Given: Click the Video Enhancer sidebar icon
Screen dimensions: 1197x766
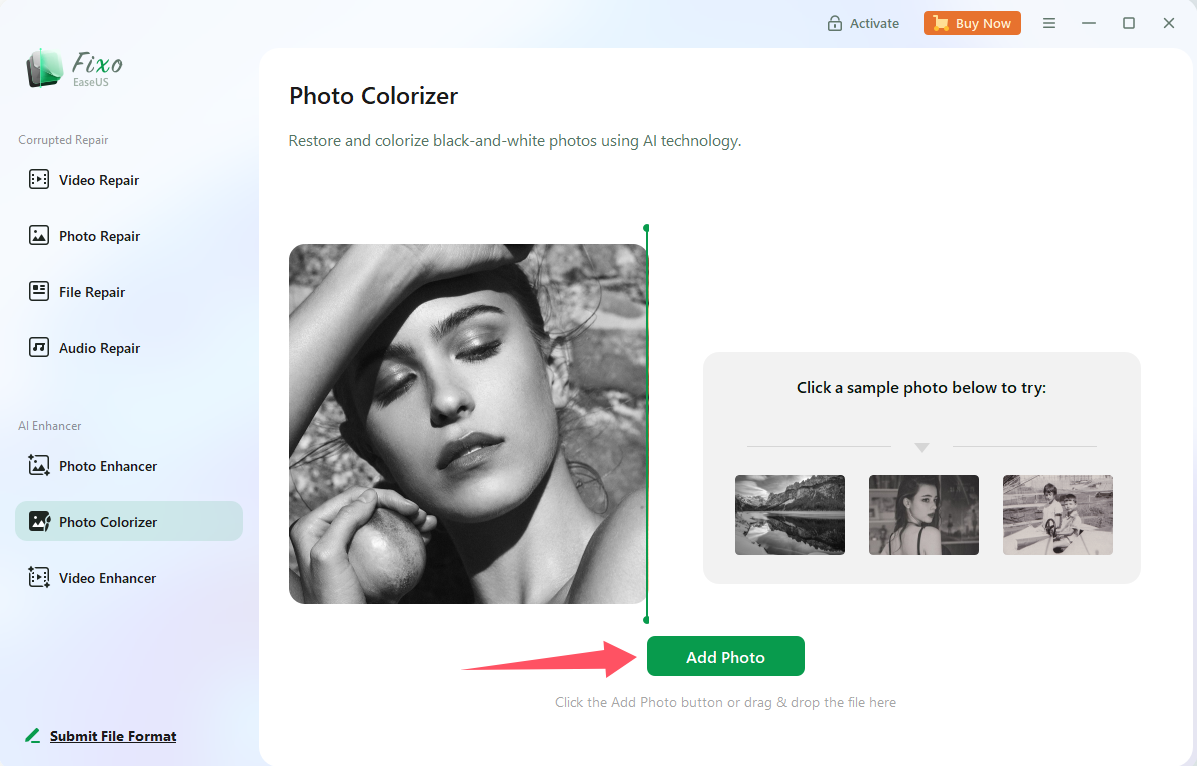Looking at the screenshot, I should coord(39,578).
